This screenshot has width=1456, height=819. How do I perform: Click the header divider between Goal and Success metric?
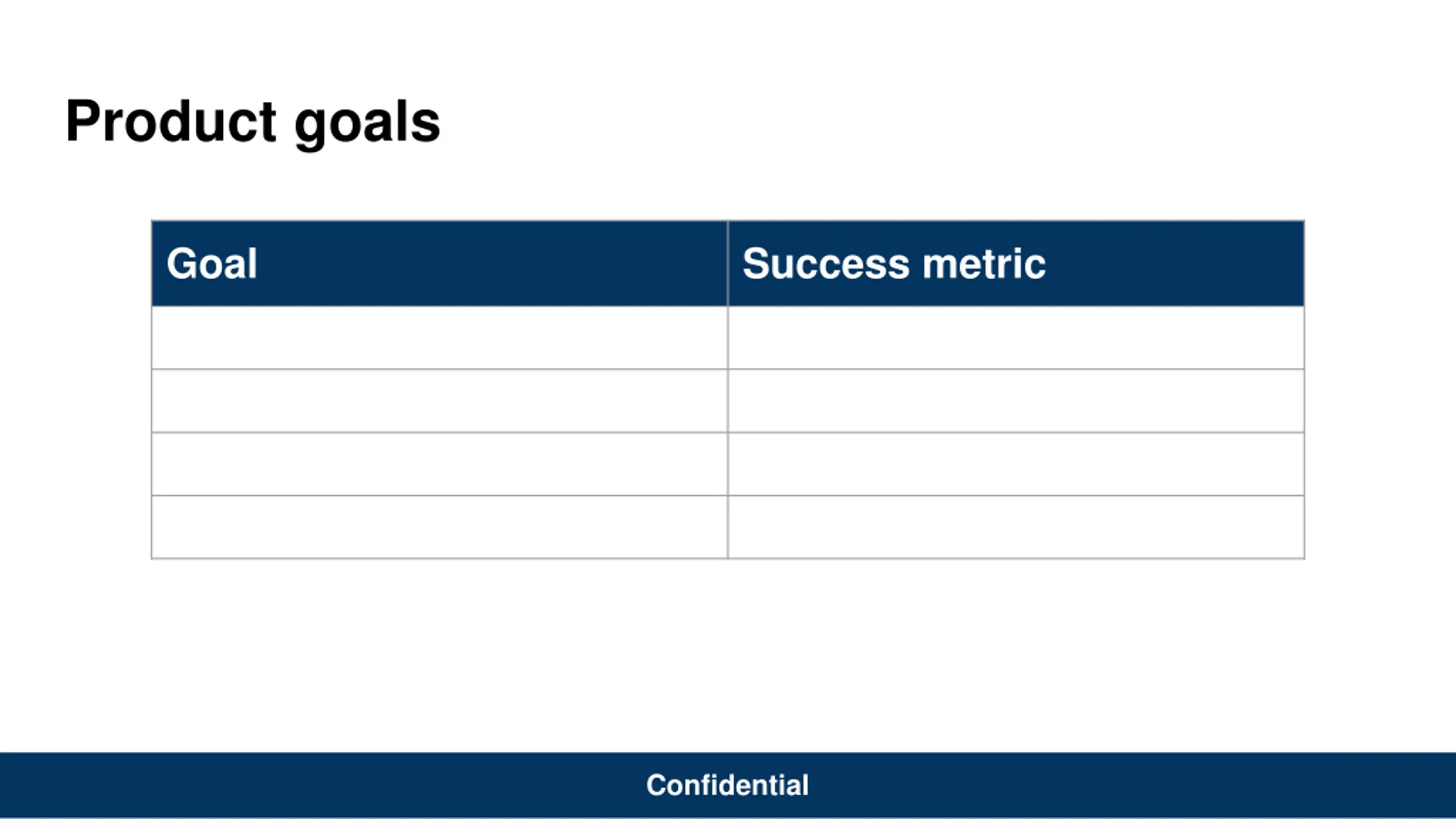point(727,264)
